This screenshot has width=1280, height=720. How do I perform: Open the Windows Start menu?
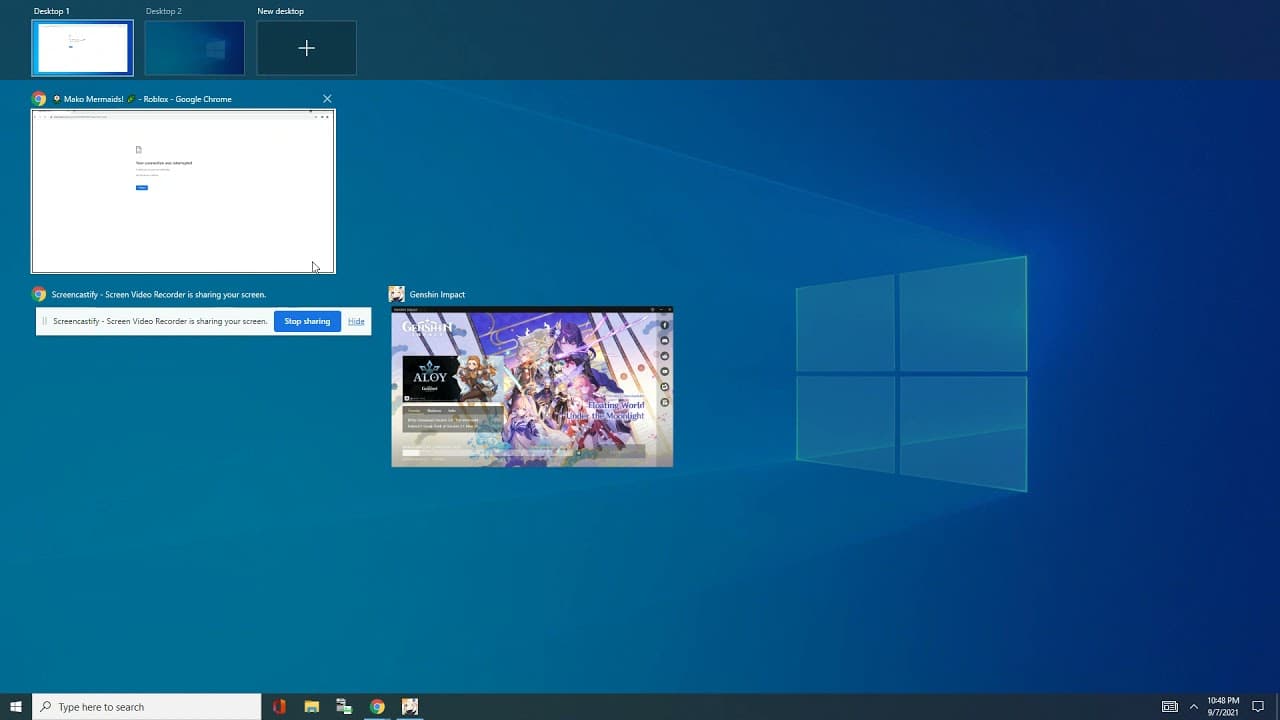(16, 707)
